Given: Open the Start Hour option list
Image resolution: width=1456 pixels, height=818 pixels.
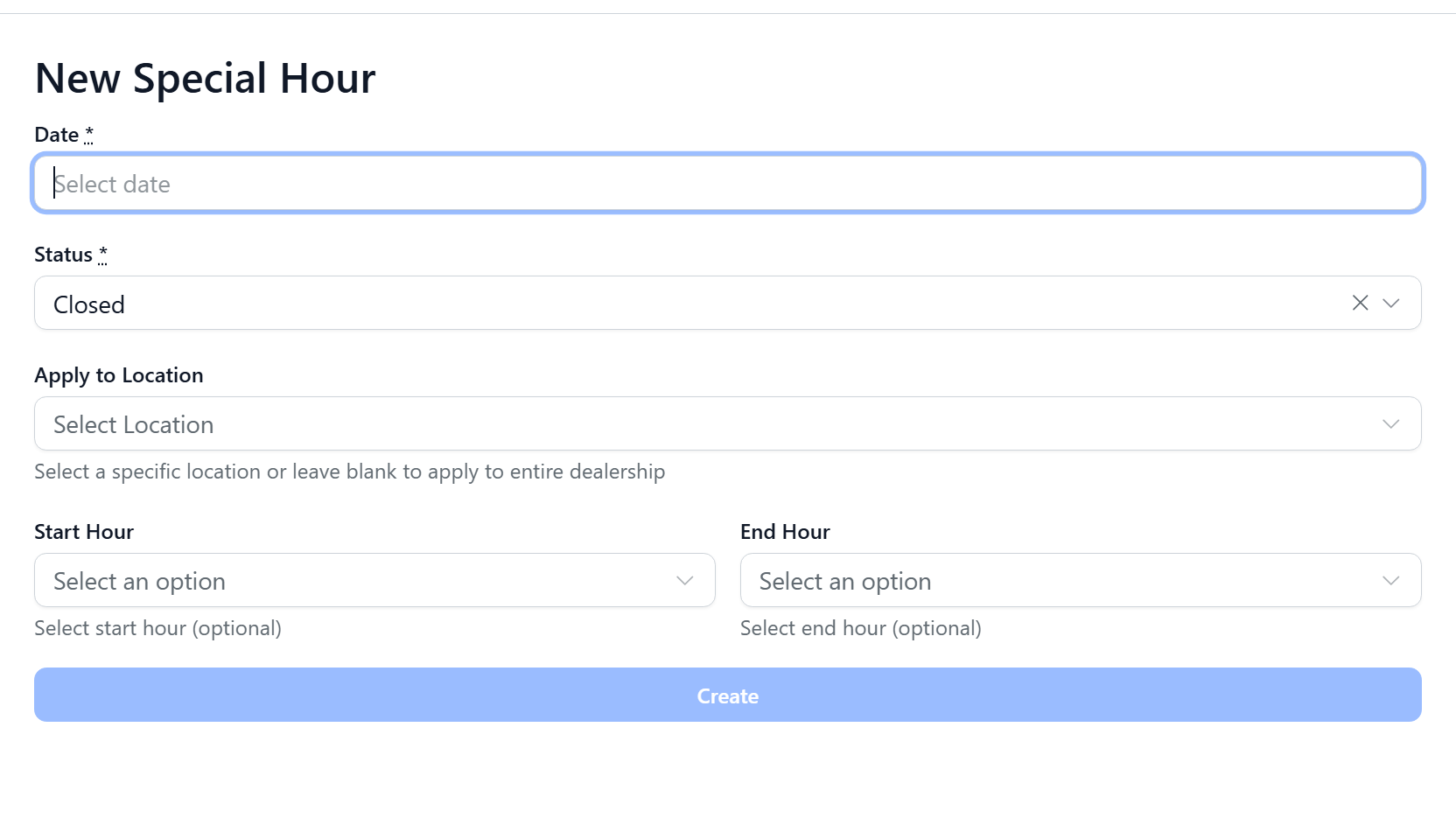Looking at the screenshot, I should coord(350,581).
